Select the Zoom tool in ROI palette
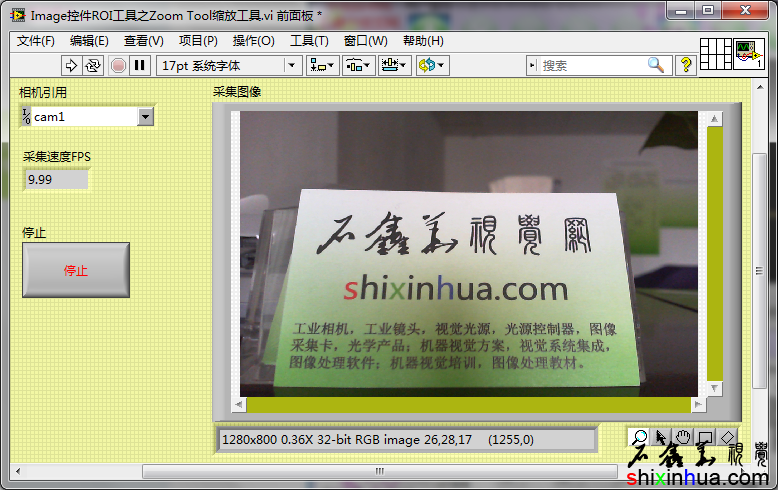778x490 pixels. point(639,437)
